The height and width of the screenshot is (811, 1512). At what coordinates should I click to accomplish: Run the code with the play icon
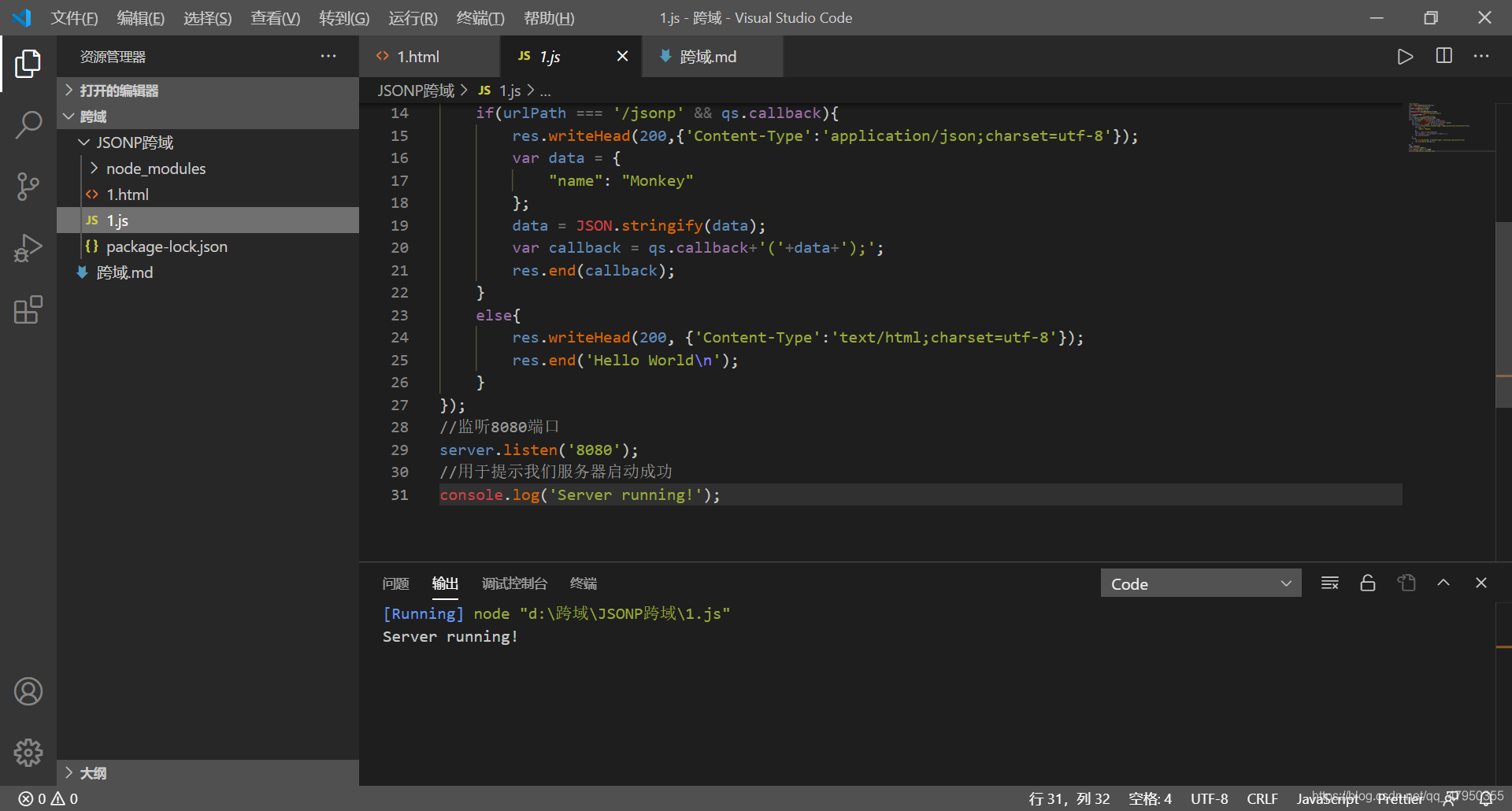click(1405, 57)
